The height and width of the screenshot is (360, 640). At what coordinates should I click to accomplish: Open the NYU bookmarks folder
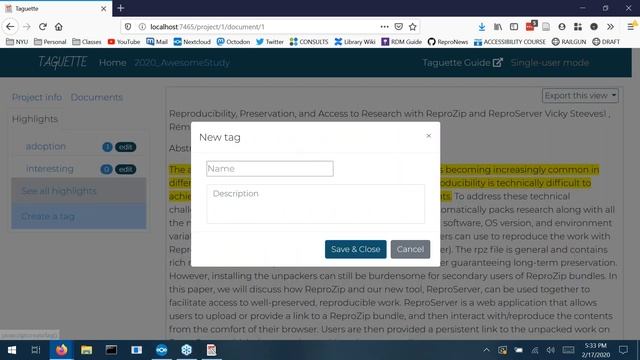click(17, 42)
